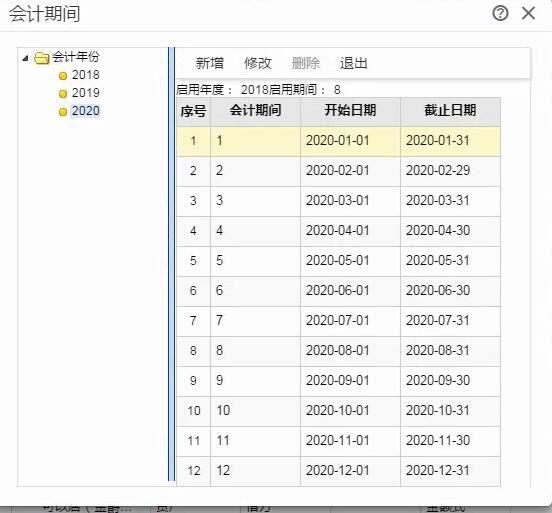The width and height of the screenshot is (552, 513).
Task: Click the yellow bullet icon beside 2019
Action: (63, 94)
